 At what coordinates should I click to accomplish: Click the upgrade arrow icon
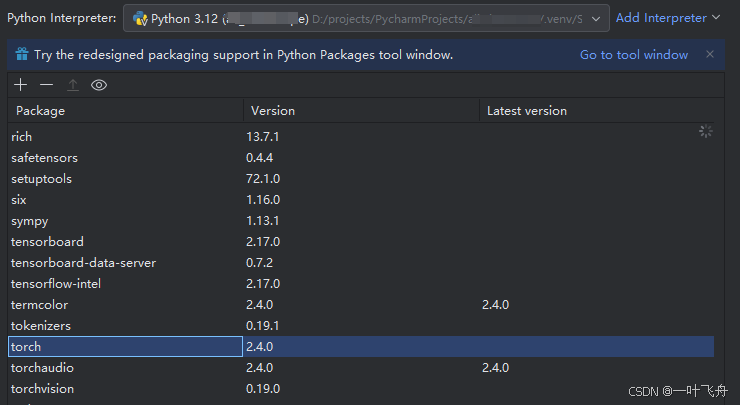[x=73, y=85]
